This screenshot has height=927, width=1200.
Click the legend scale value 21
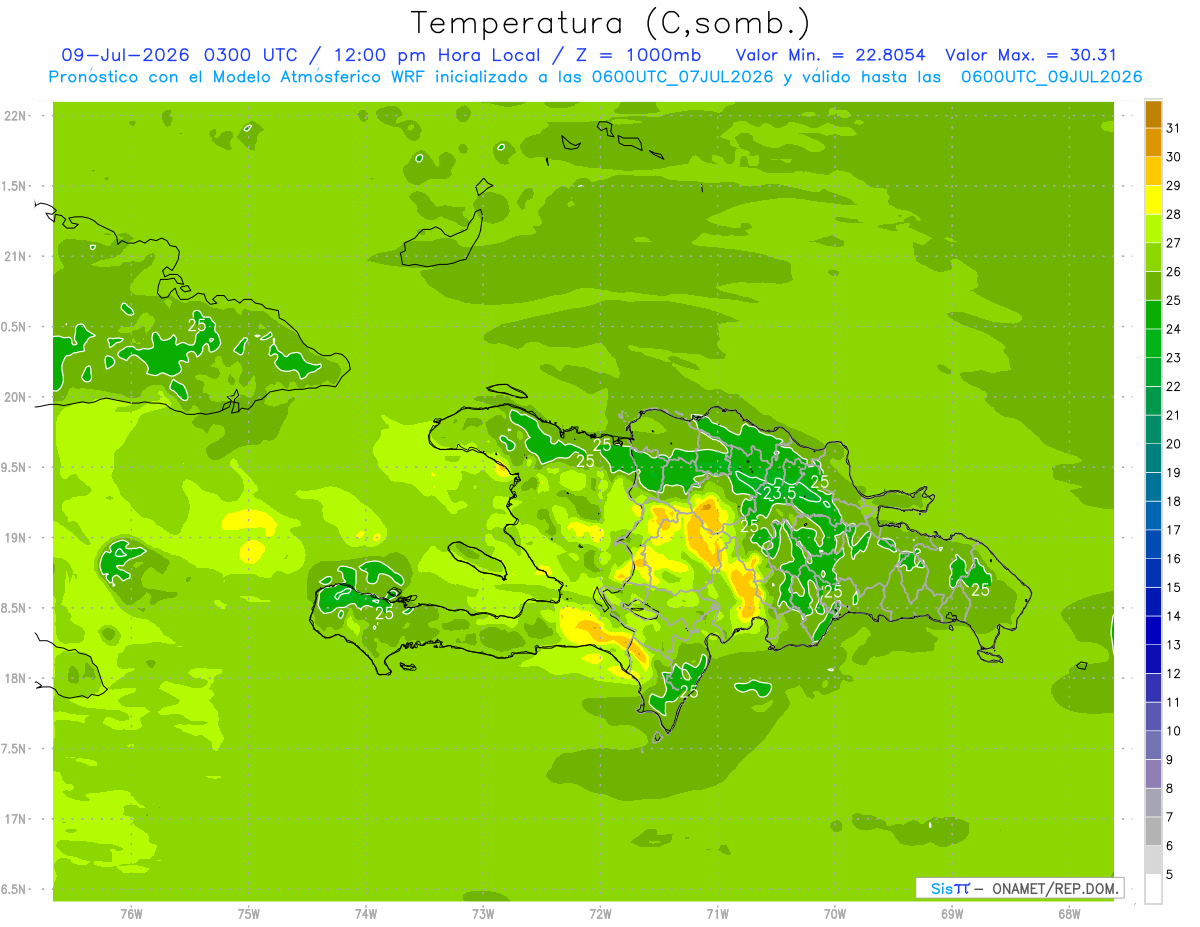click(x=1174, y=416)
